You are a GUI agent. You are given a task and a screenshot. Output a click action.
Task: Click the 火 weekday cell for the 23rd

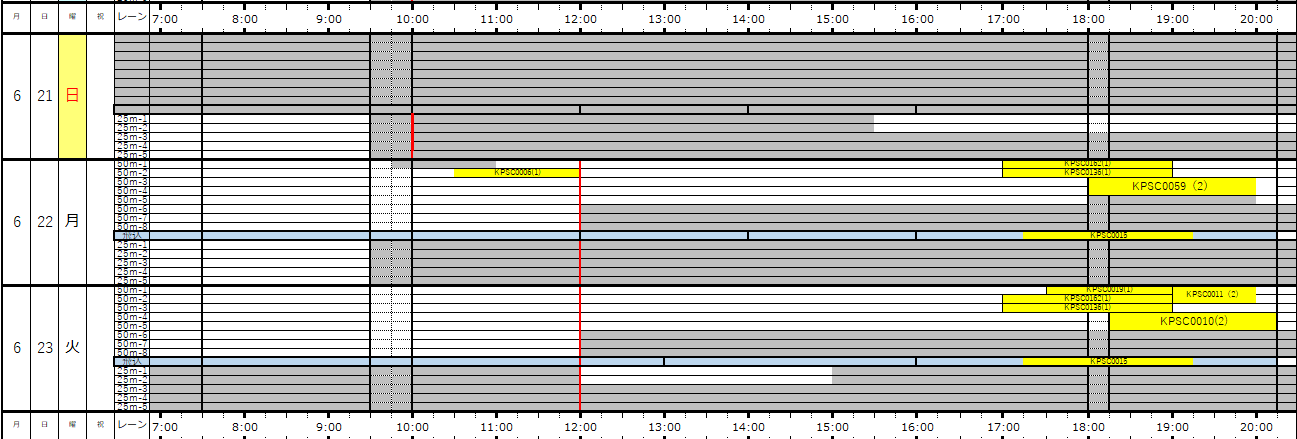[72, 348]
